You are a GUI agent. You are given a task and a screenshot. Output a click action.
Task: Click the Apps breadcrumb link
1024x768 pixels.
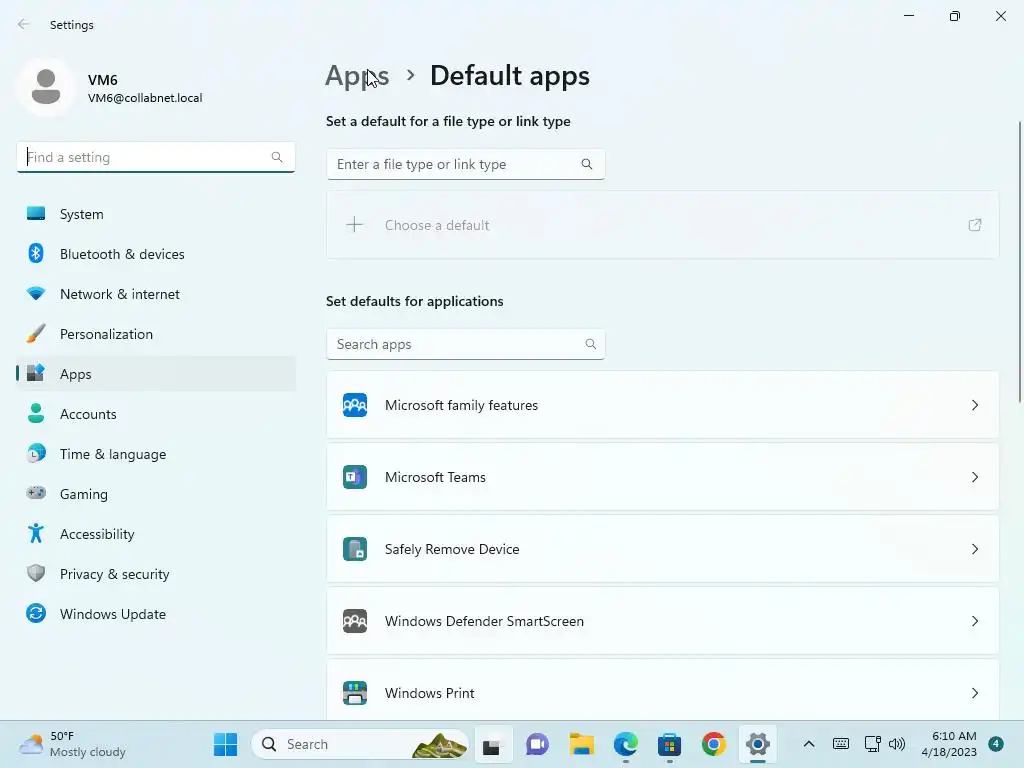pos(357,76)
